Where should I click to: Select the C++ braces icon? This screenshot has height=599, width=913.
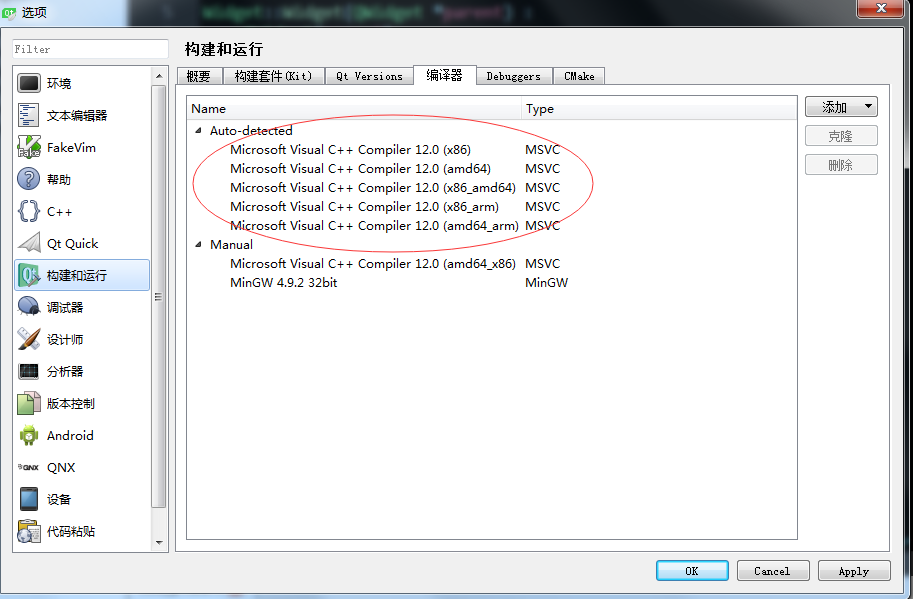pos(29,211)
